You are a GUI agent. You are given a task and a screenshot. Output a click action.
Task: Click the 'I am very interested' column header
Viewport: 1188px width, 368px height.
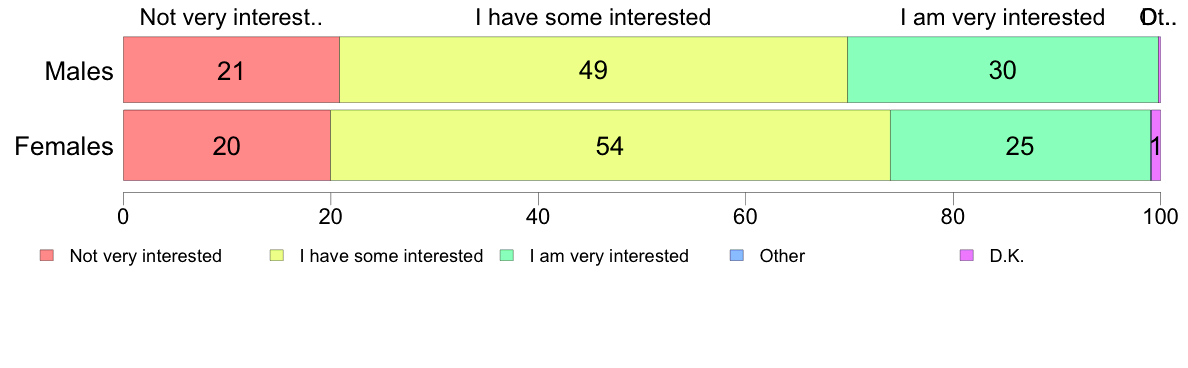click(1002, 17)
